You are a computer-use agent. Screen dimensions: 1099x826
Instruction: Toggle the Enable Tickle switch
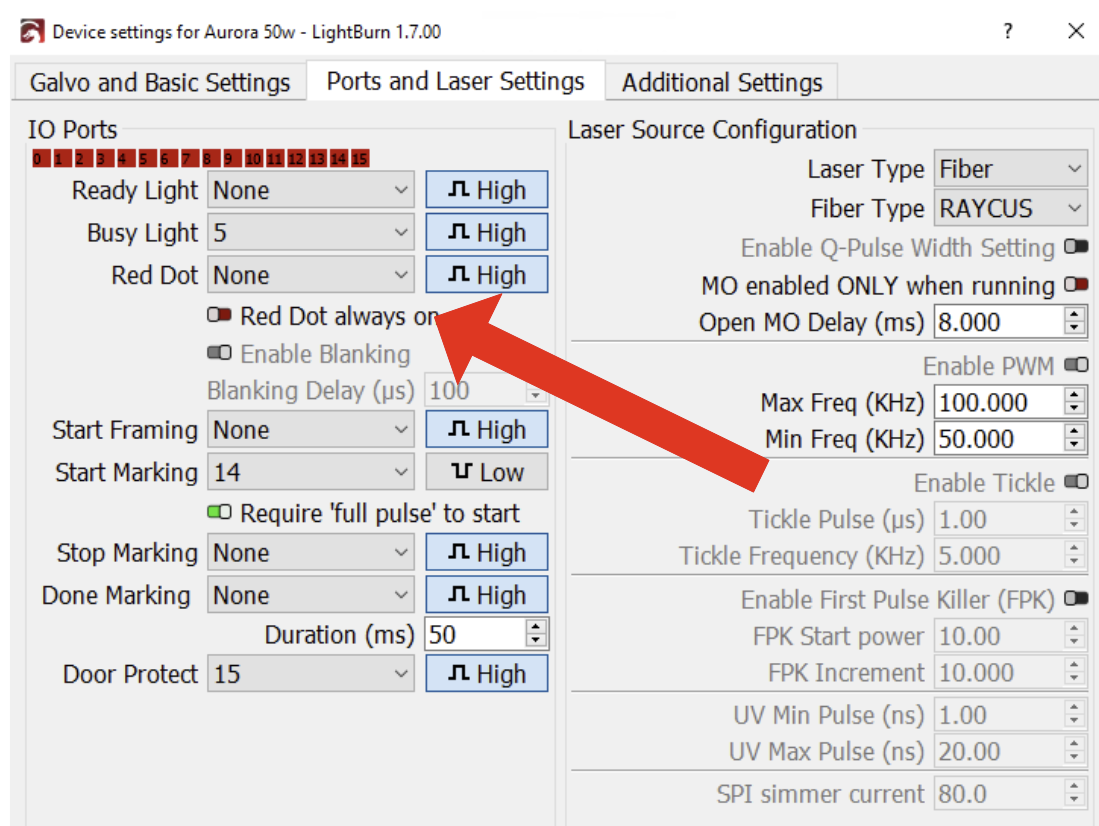pyautogui.click(x=1076, y=481)
